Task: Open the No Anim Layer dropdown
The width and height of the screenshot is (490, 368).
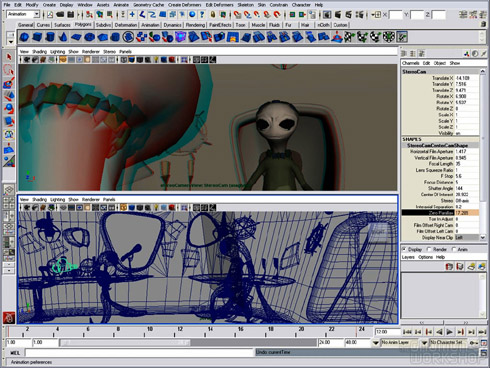Action: click(x=376, y=342)
